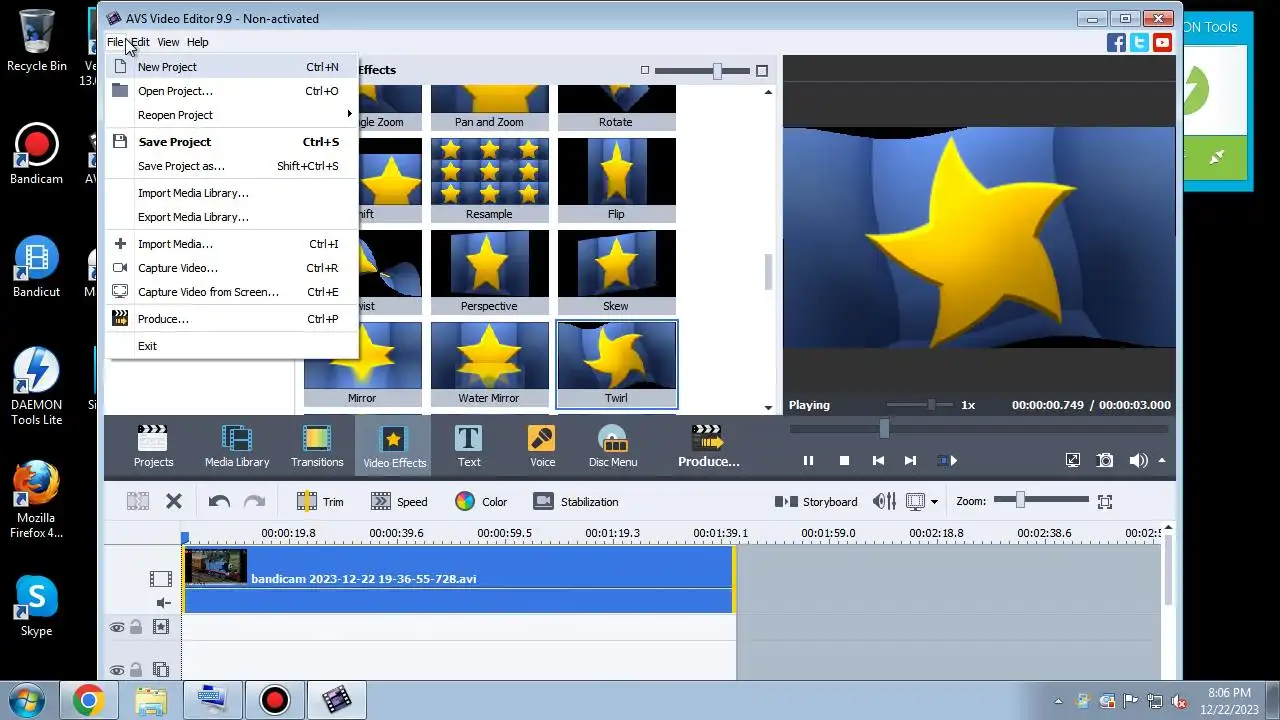Click the zoom-to-fit timeline icon
Viewport: 1280px width, 720px height.
coord(1105,501)
